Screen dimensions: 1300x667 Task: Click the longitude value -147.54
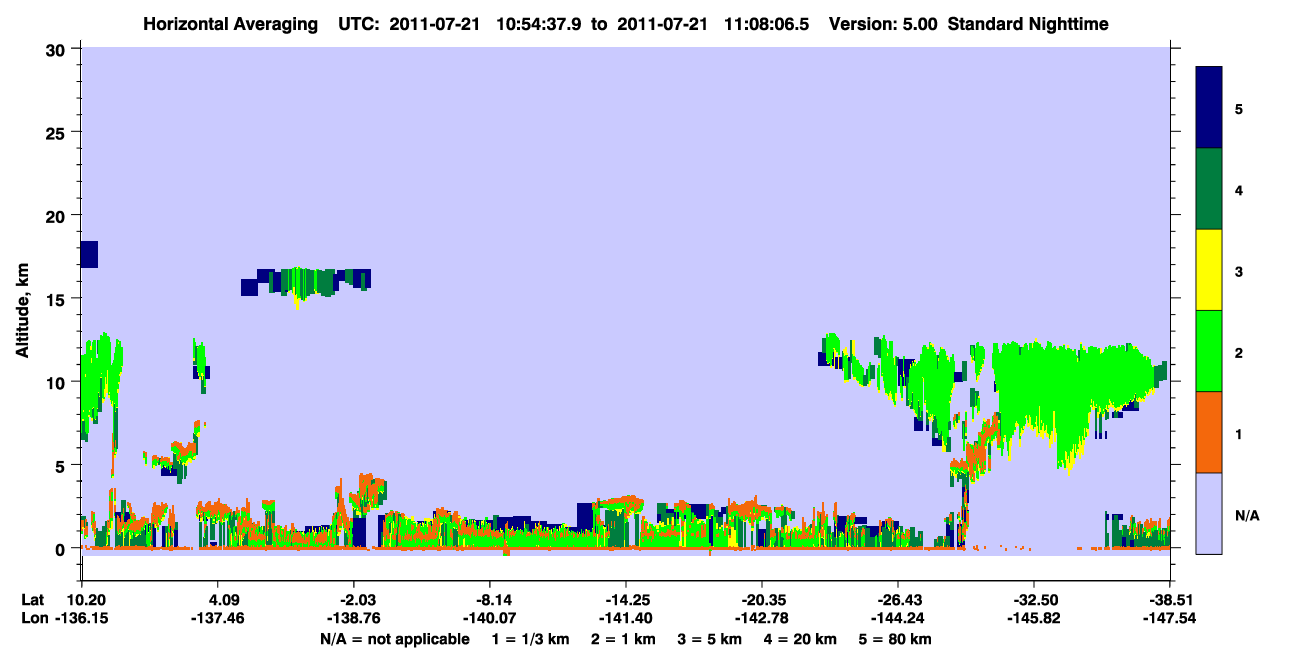point(1169,619)
